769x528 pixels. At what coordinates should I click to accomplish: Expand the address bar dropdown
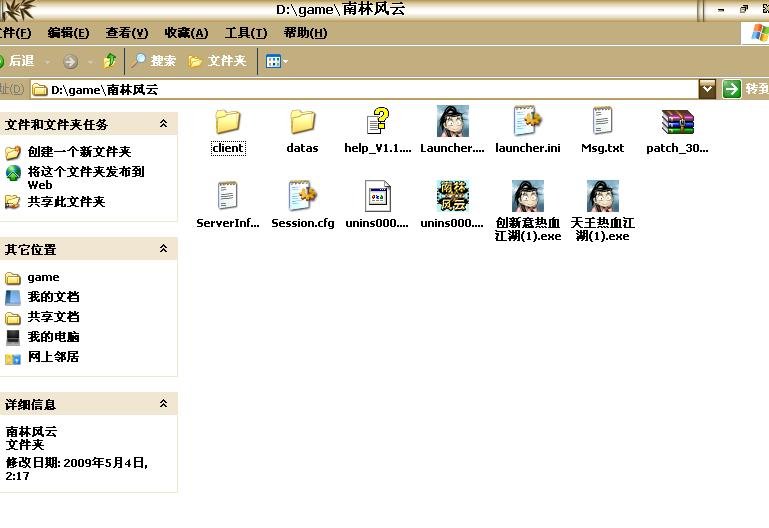pos(707,89)
